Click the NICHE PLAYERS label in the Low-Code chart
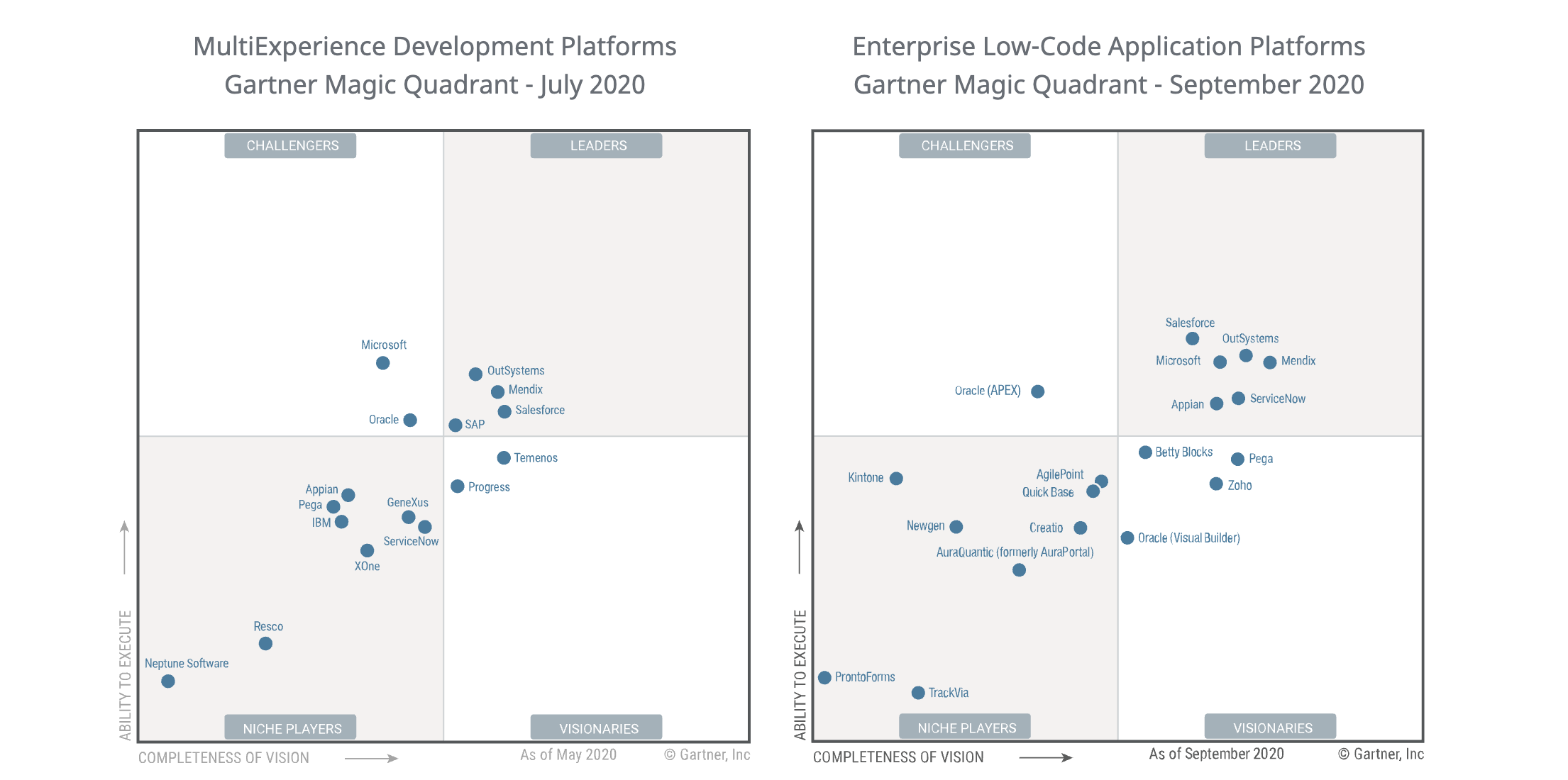Screen dimensions: 1568x780 point(965,727)
